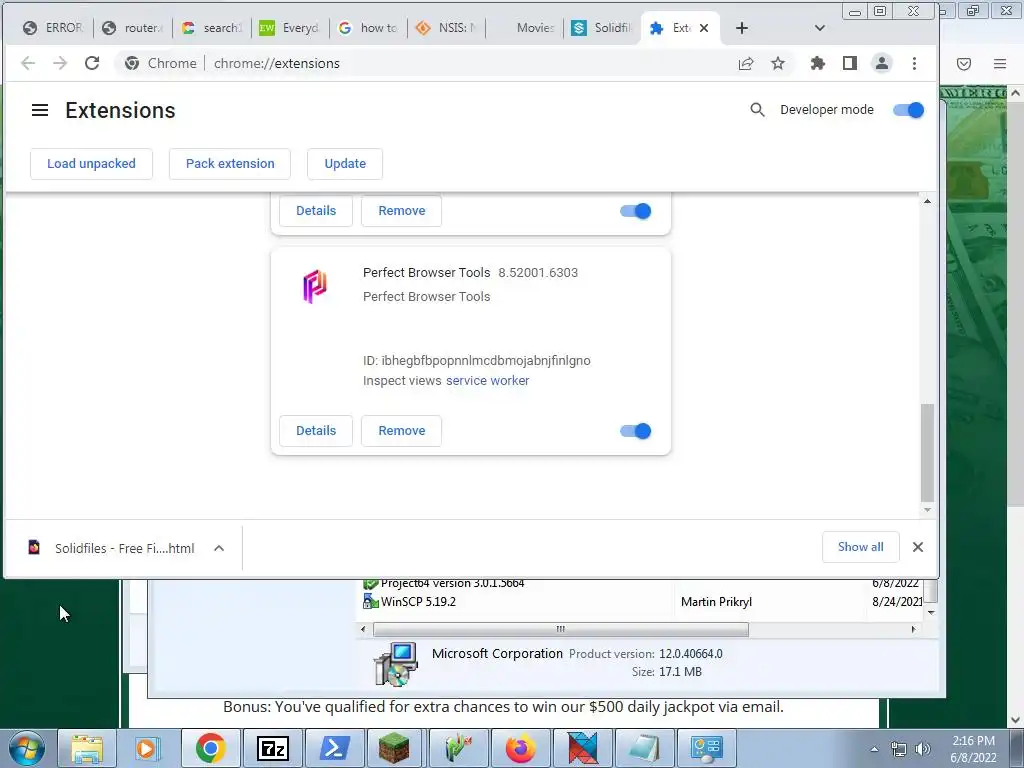Toggle Developer mode switch
Screen dimensions: 1024x768
(x=908, y=110)
